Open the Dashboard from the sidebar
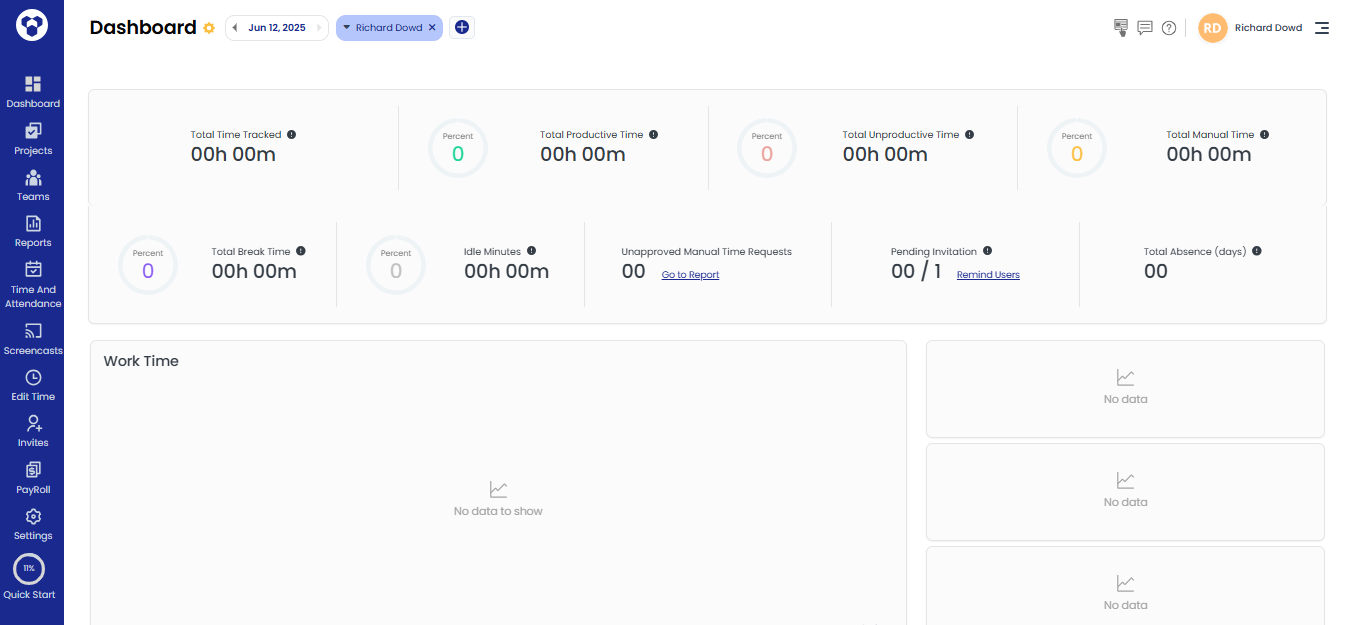The image size is (1349, 625). [33, 92]
